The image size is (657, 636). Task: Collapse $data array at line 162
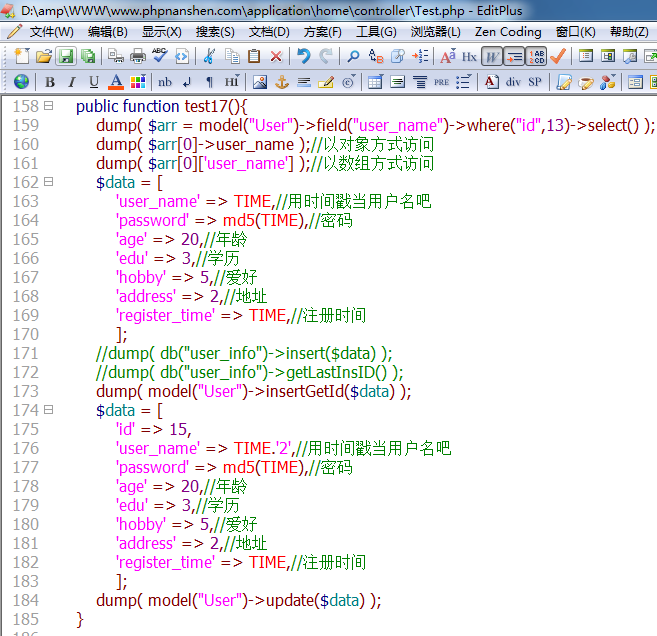click(49, 181)
